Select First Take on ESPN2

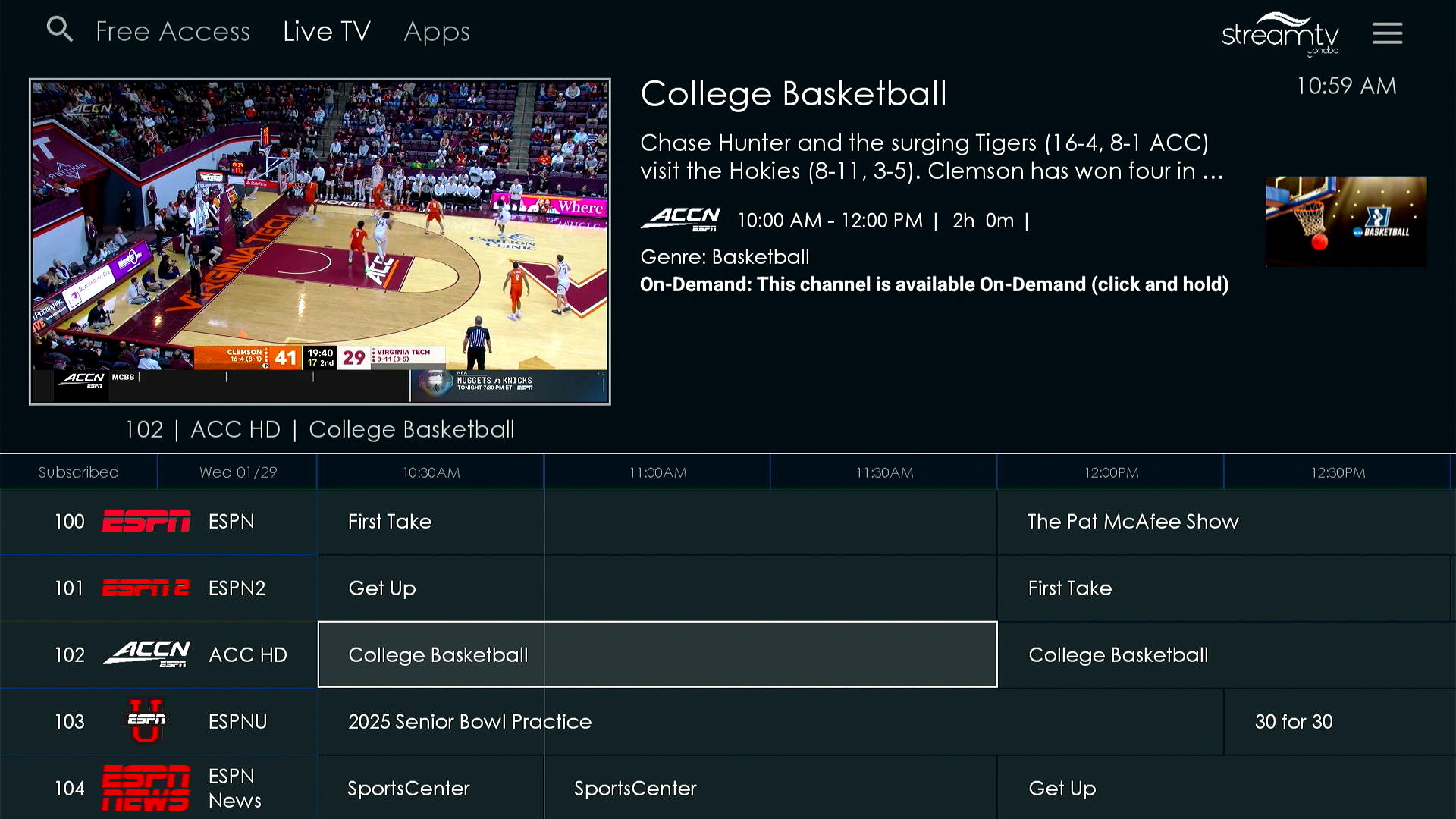(x=1224, y=588)
